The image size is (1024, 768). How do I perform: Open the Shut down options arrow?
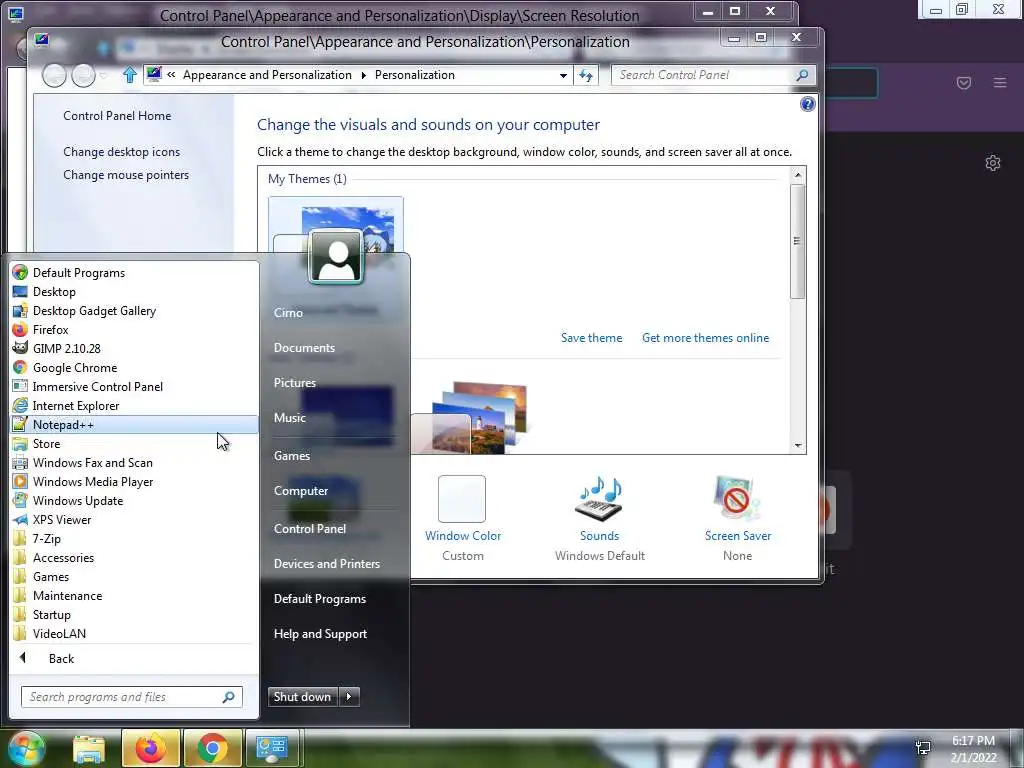pyautogui.click(x=349, y=696)
